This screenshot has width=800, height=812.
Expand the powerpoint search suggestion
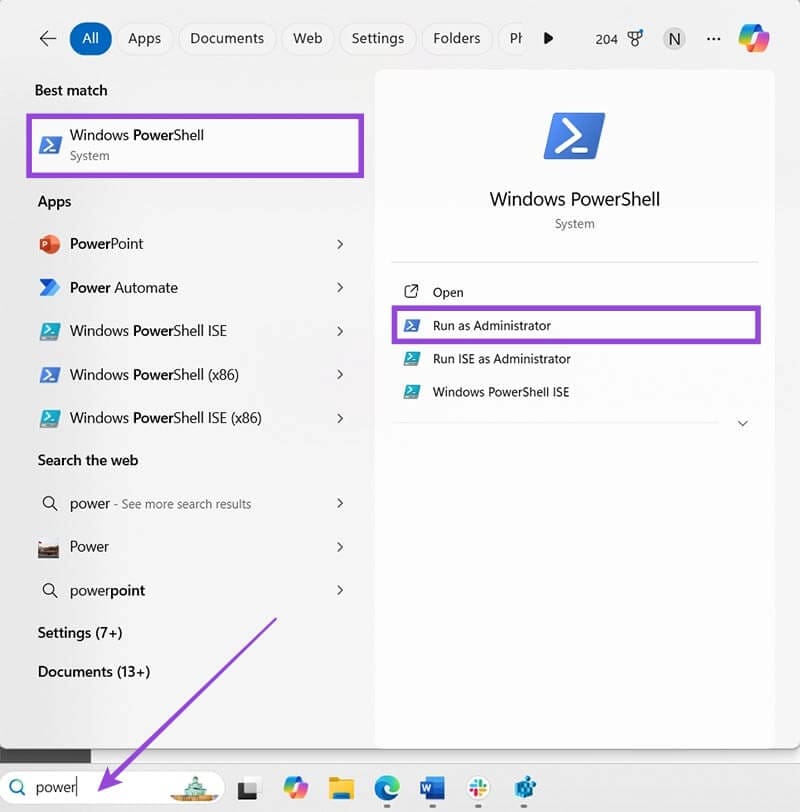(x=340, y=590)
